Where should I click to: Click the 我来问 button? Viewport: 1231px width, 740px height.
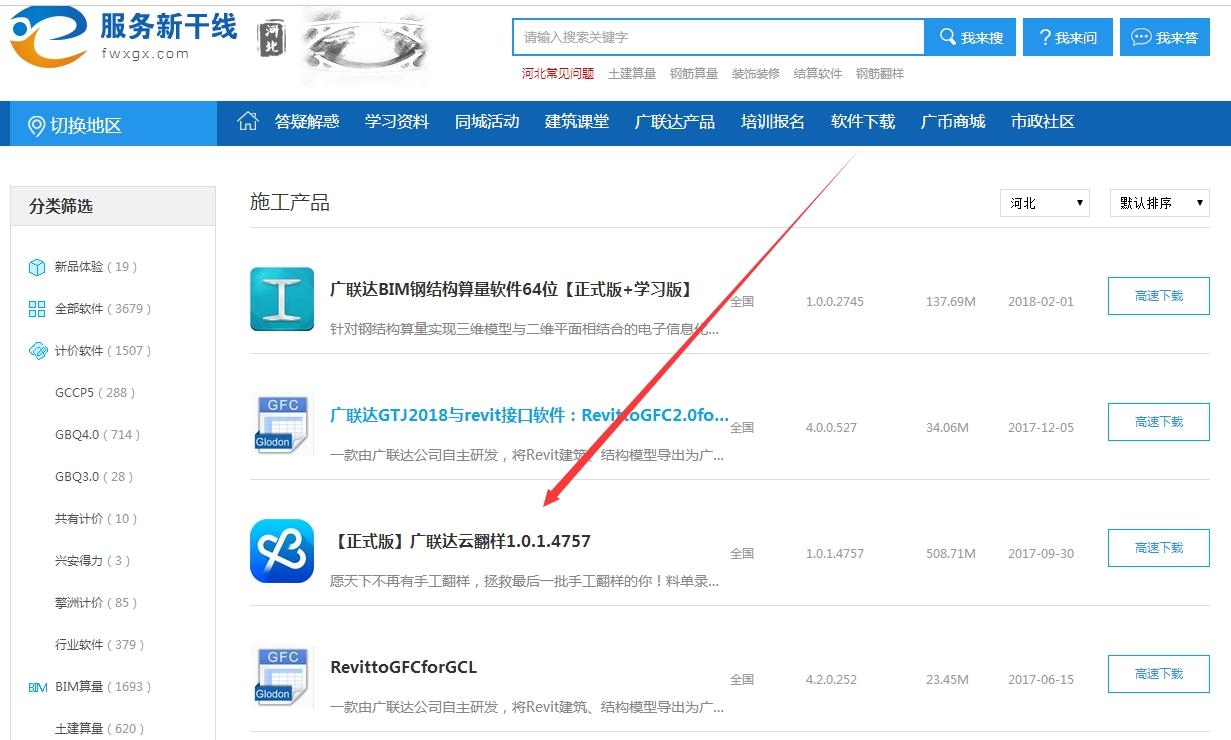click(x=1068, y=37)
